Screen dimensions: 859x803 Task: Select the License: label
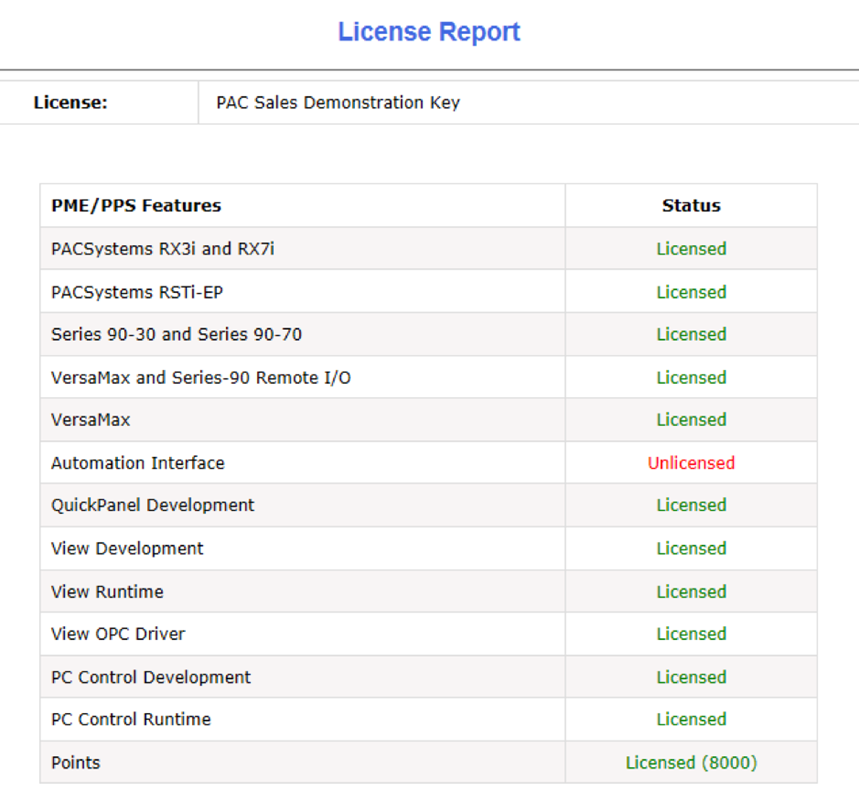click(70, 102)
